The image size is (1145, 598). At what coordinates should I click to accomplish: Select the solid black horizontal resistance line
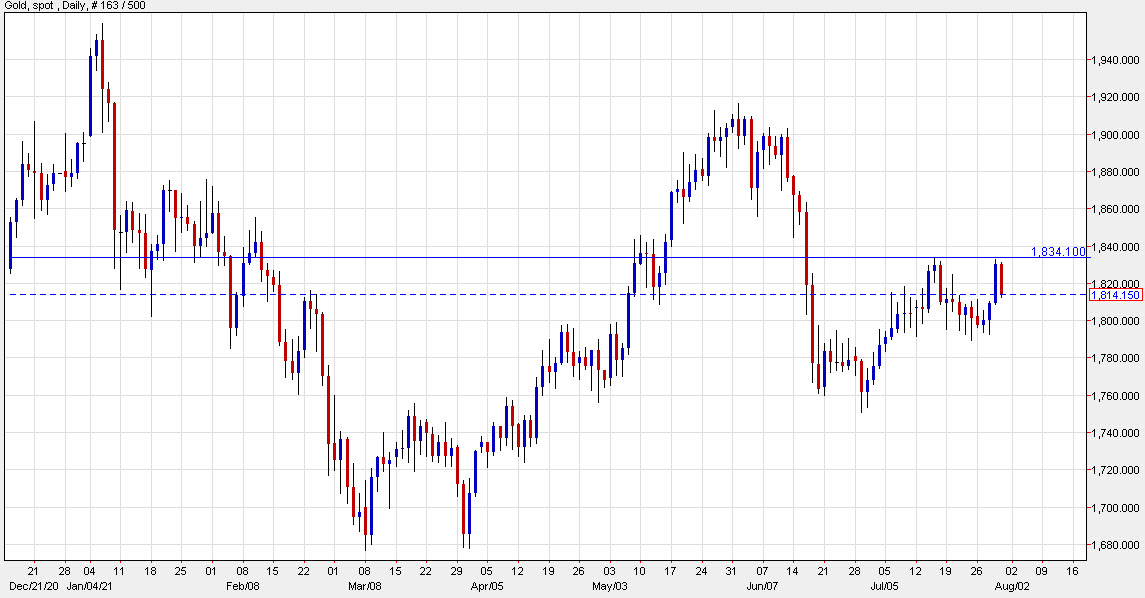pyautogui.click(x=500, y=258)
